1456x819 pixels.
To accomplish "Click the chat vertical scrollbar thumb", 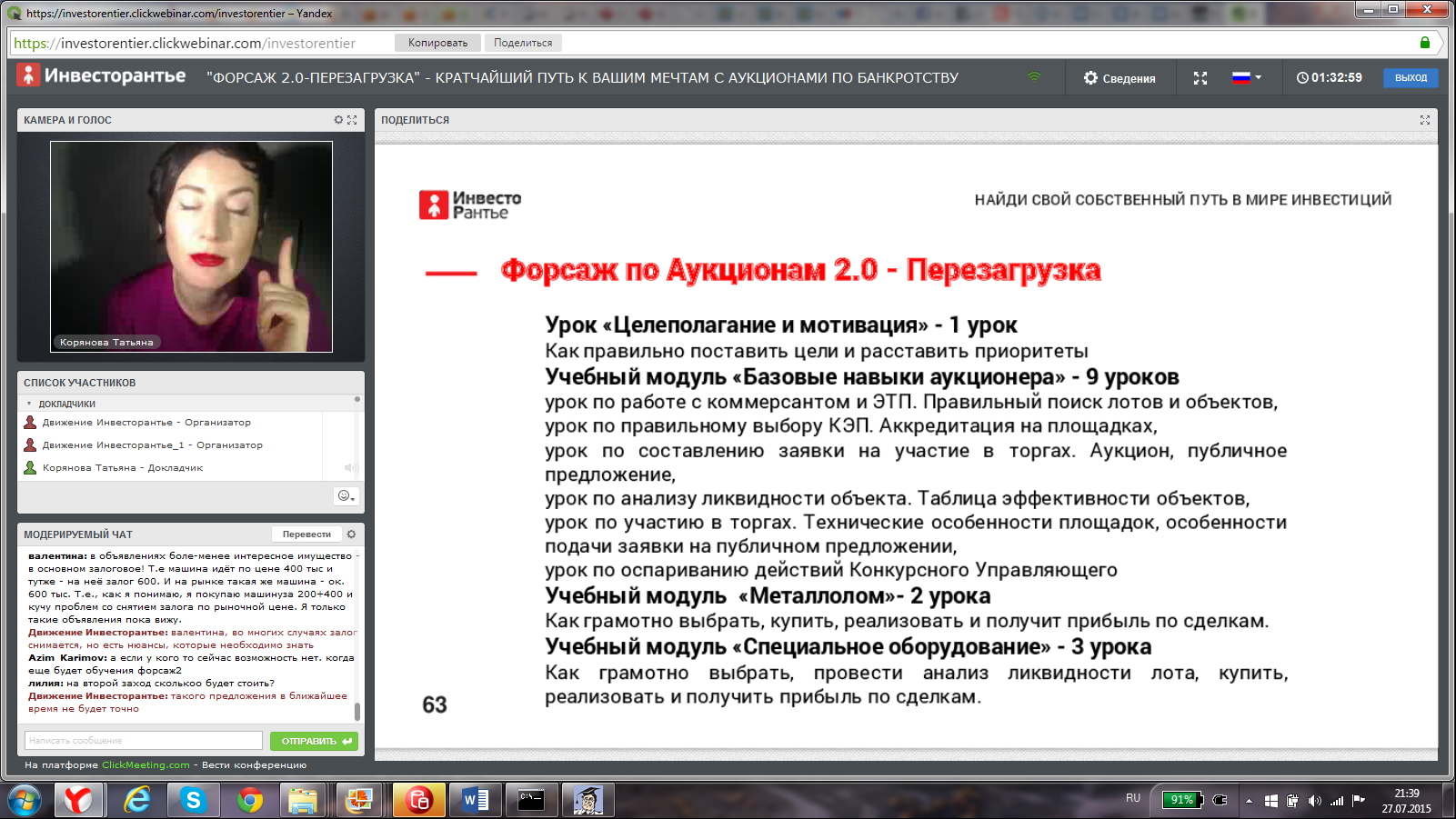I will (x=357, y=711).
